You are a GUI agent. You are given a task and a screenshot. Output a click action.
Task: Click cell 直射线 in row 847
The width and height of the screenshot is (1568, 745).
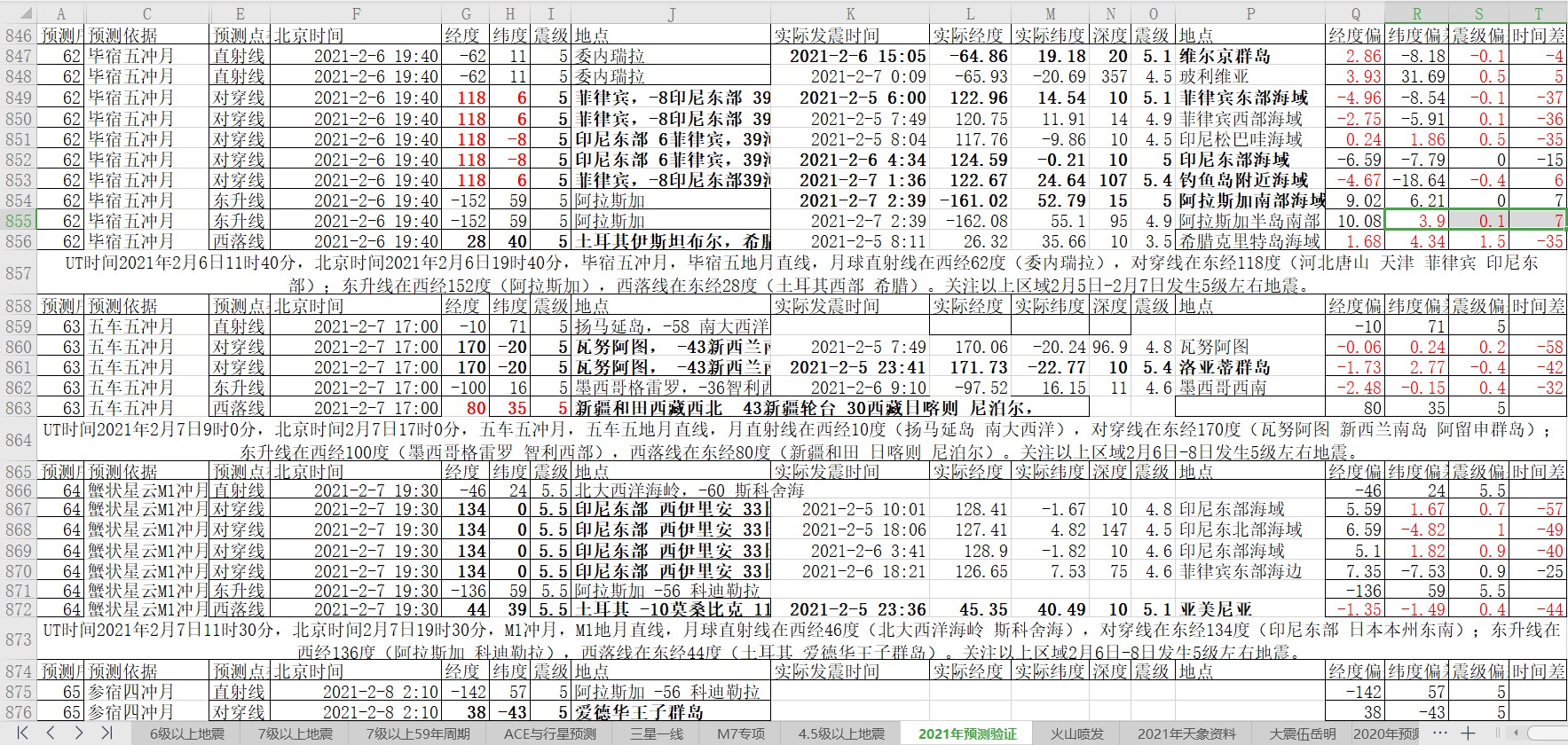click(x=240, y=56)
